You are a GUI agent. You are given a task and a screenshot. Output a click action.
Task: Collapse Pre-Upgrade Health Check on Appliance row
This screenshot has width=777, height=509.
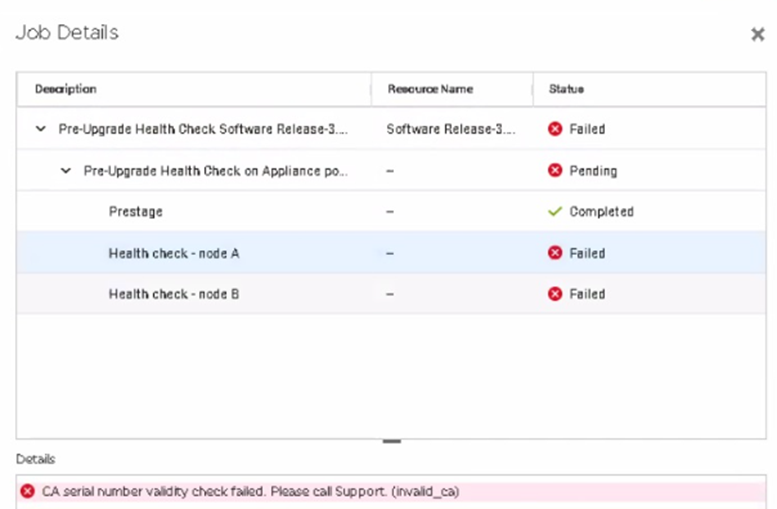pyautogui.click(x=66, y=171)
